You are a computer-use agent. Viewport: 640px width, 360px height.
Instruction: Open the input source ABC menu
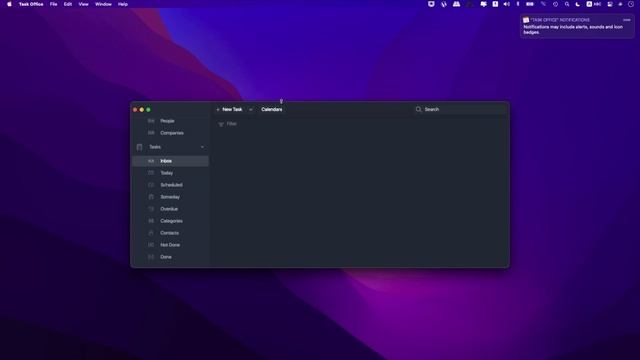pos(593,4)
